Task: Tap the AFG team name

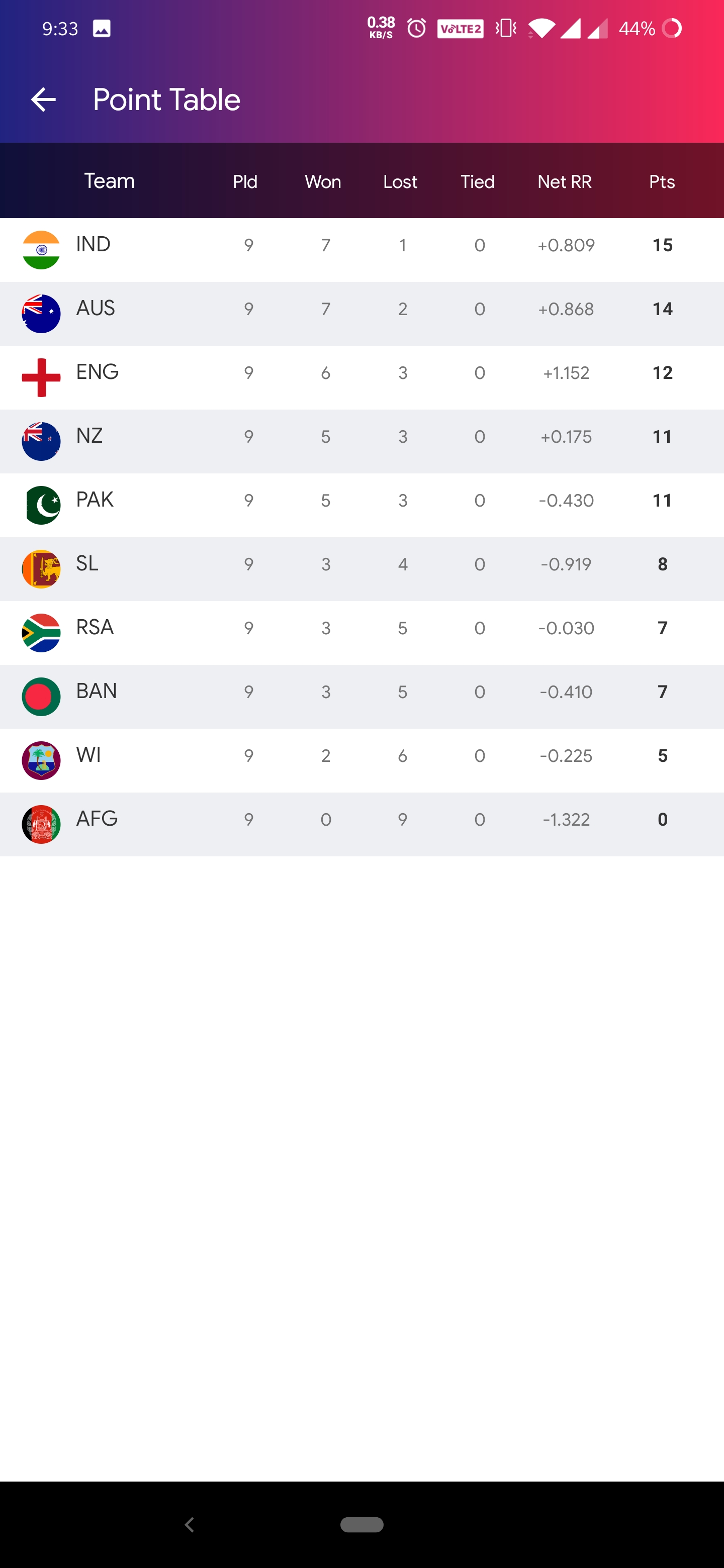Action: coord(97,819)
